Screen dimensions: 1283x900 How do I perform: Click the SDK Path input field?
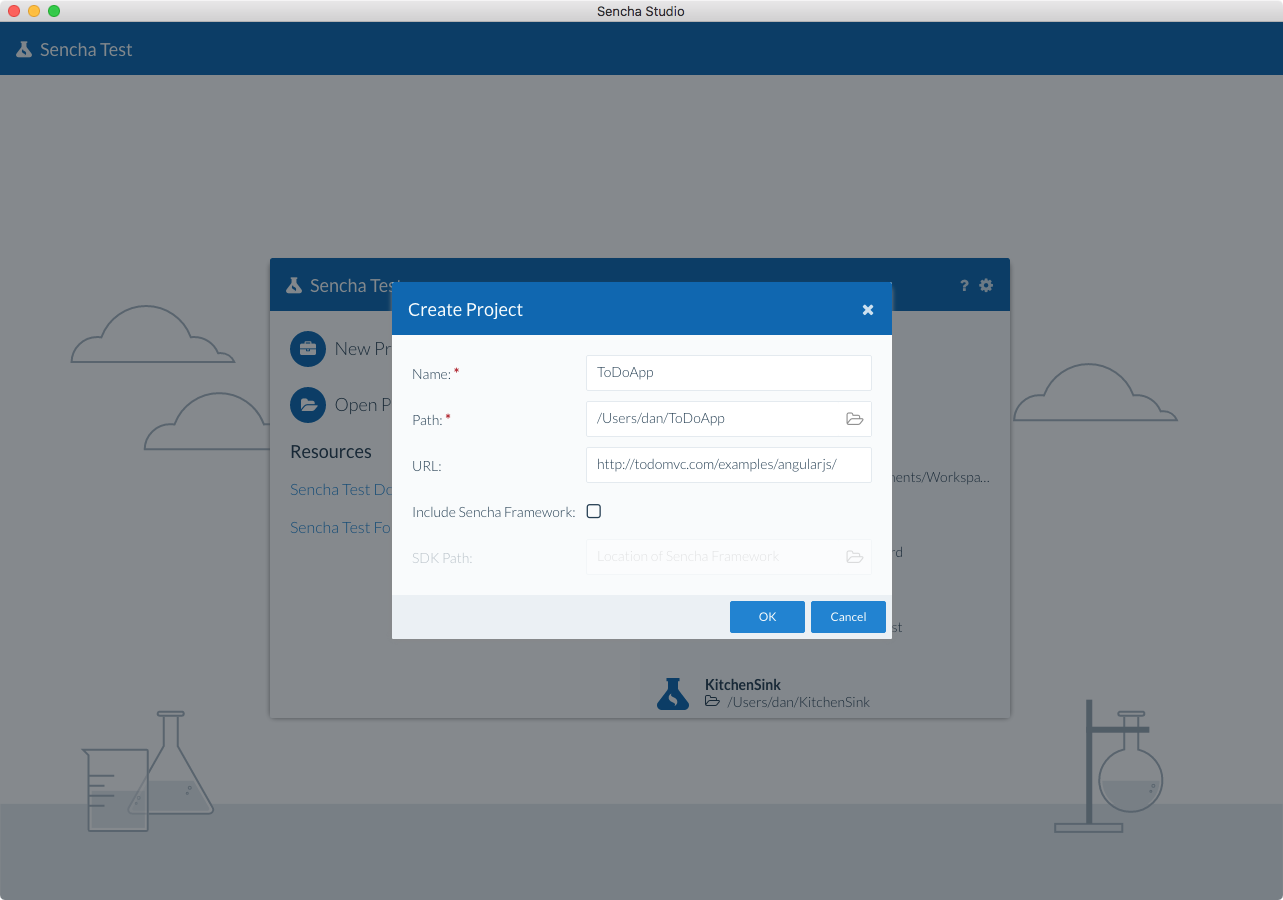tap(728, 557)
